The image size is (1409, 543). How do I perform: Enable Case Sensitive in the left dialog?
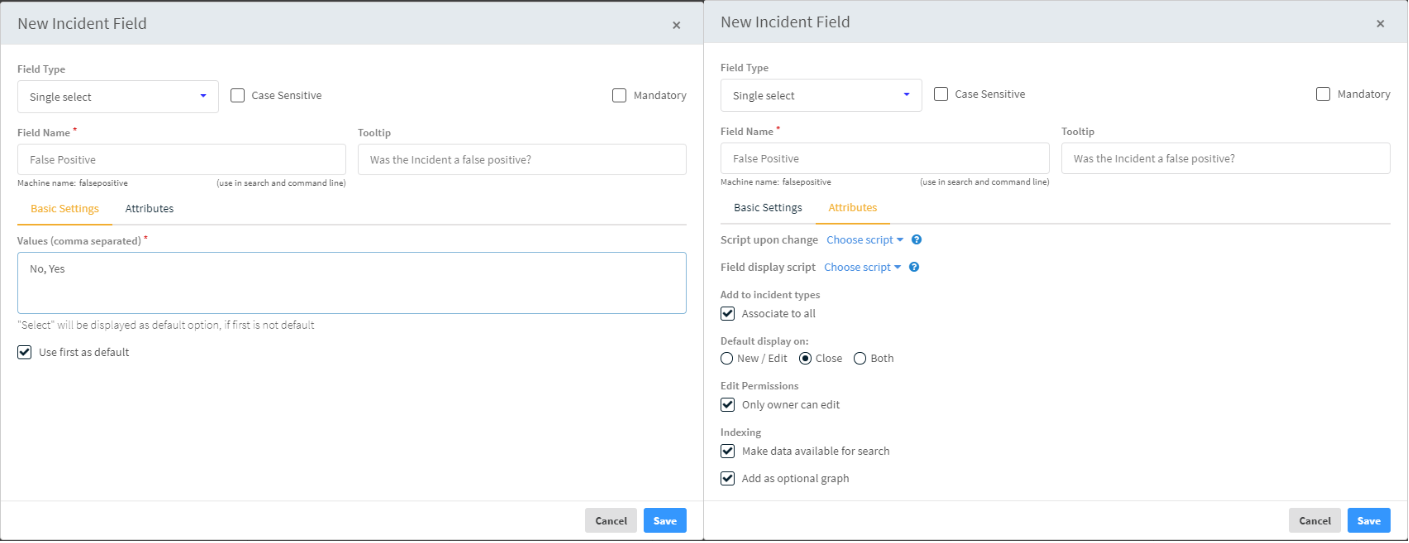click(238, 96)
